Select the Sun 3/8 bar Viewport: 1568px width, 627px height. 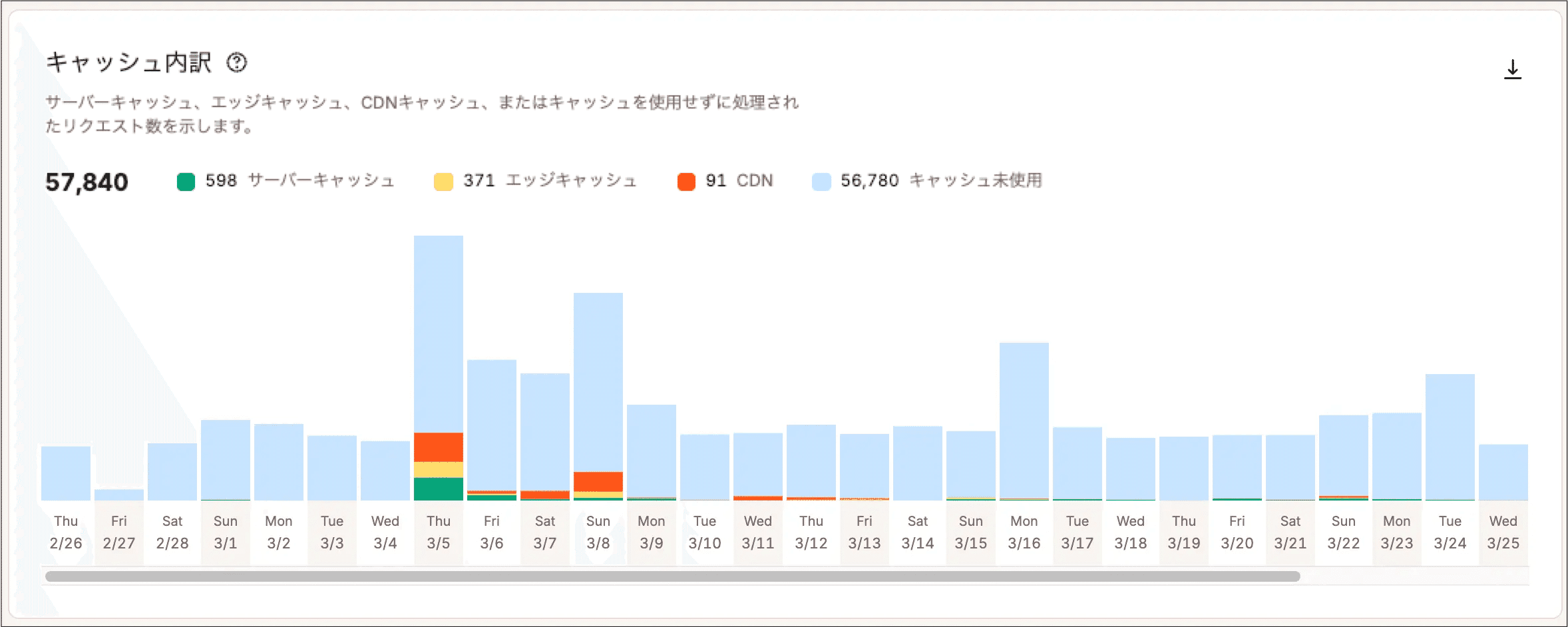pos(598,379)
